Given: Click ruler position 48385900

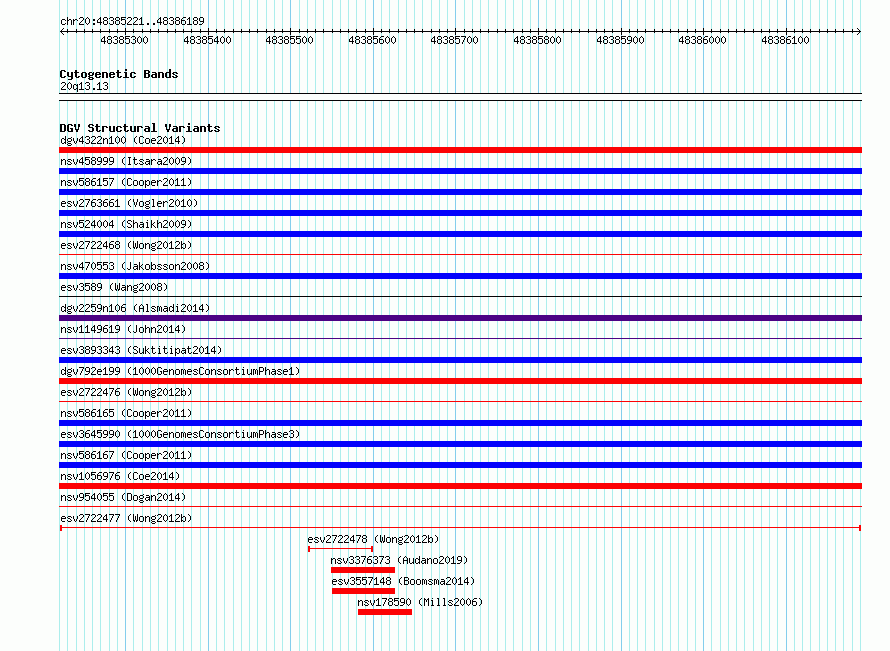Looking at the screenshot, I should coord(620,40).
